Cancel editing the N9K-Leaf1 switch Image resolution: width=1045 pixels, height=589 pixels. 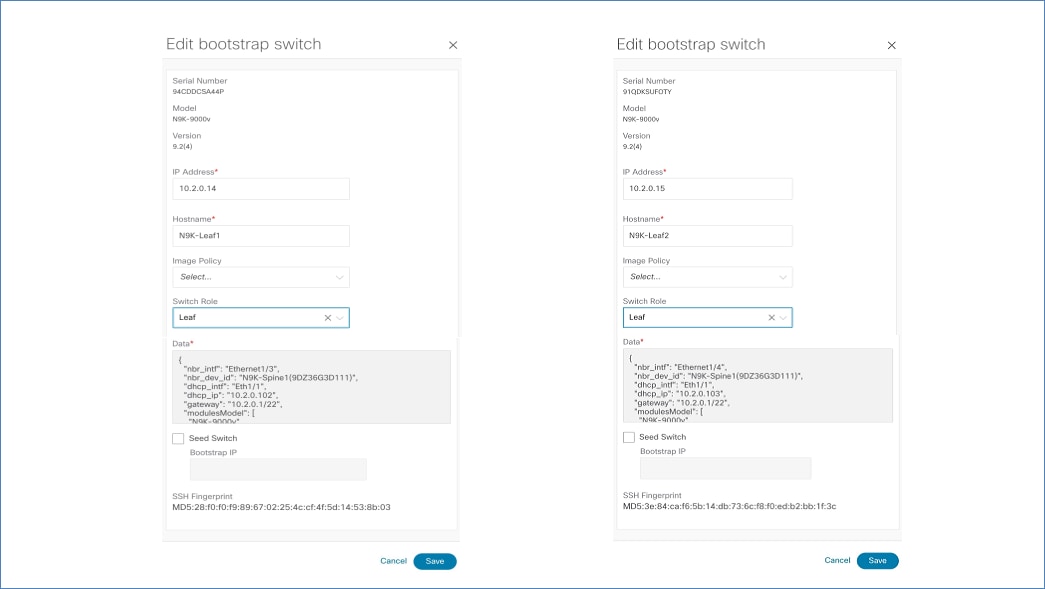393,561
